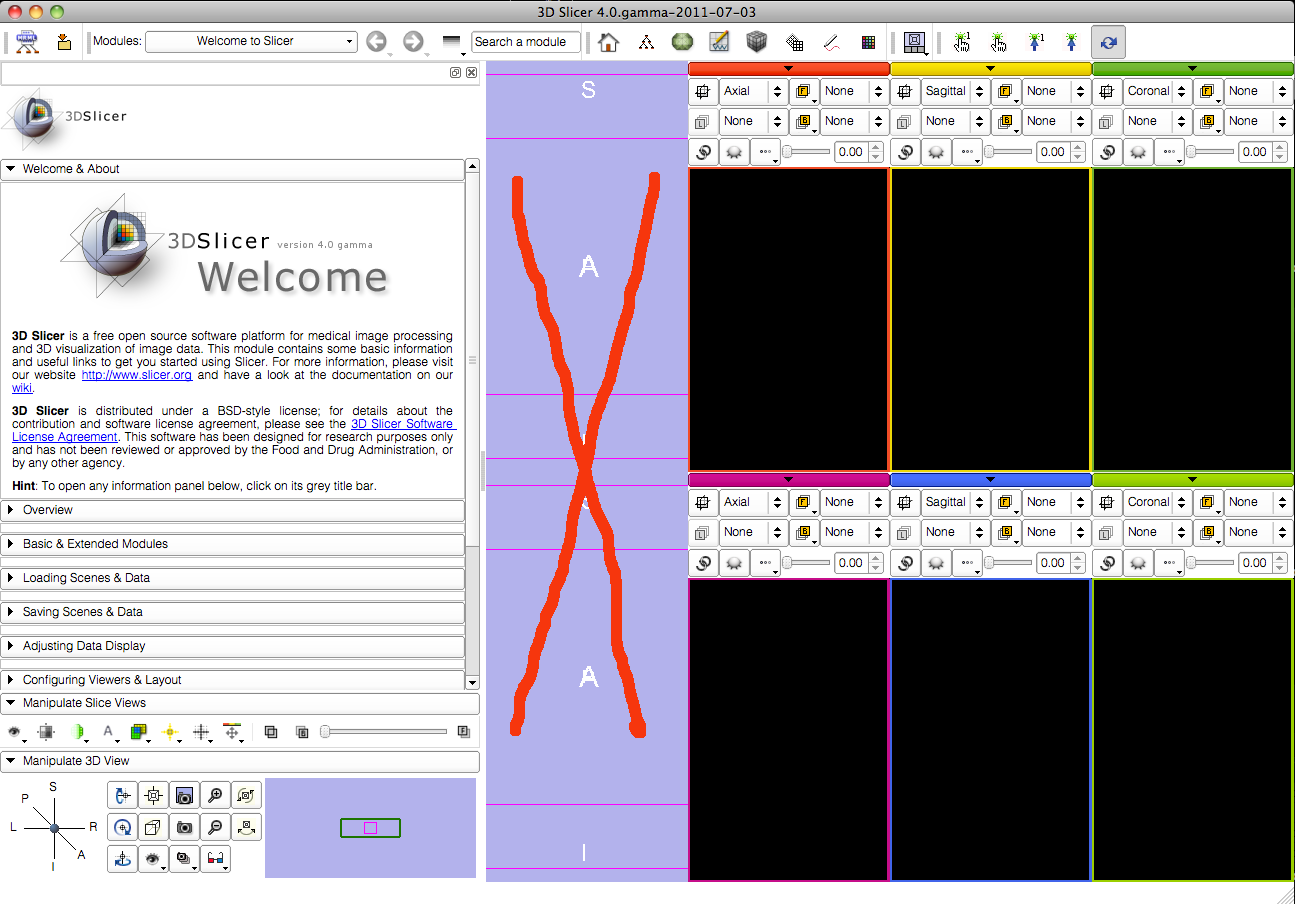
Task: Click the layout selection toolbar icon
Action: 913,42
